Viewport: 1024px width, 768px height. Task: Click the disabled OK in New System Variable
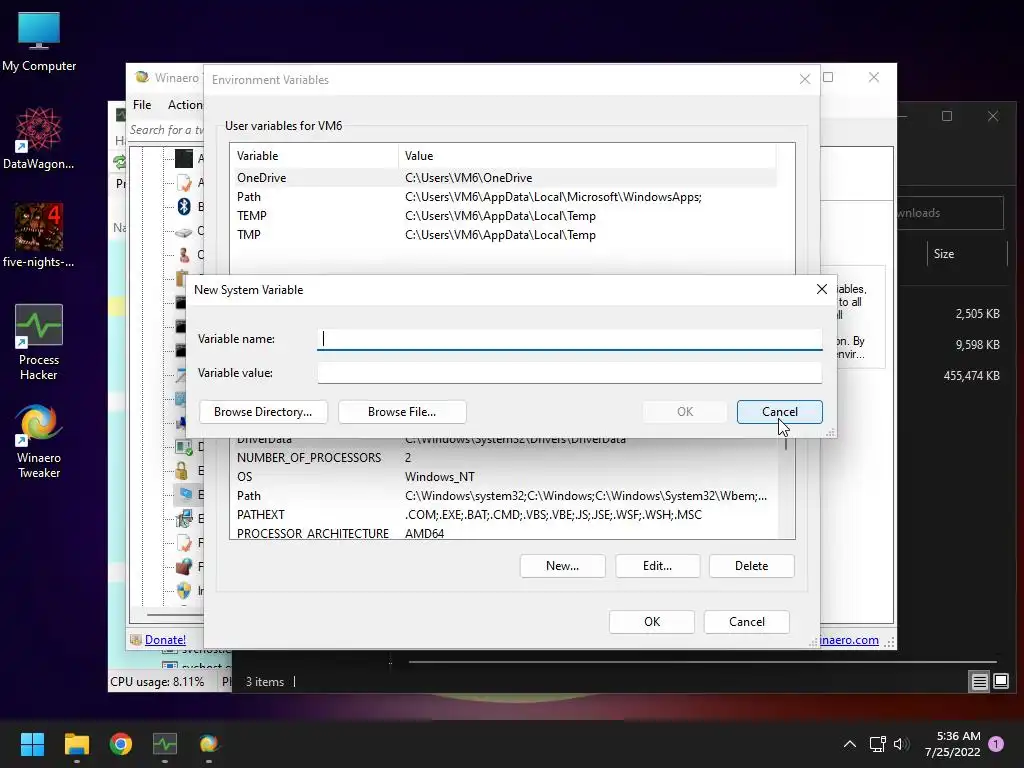[685, 412]
